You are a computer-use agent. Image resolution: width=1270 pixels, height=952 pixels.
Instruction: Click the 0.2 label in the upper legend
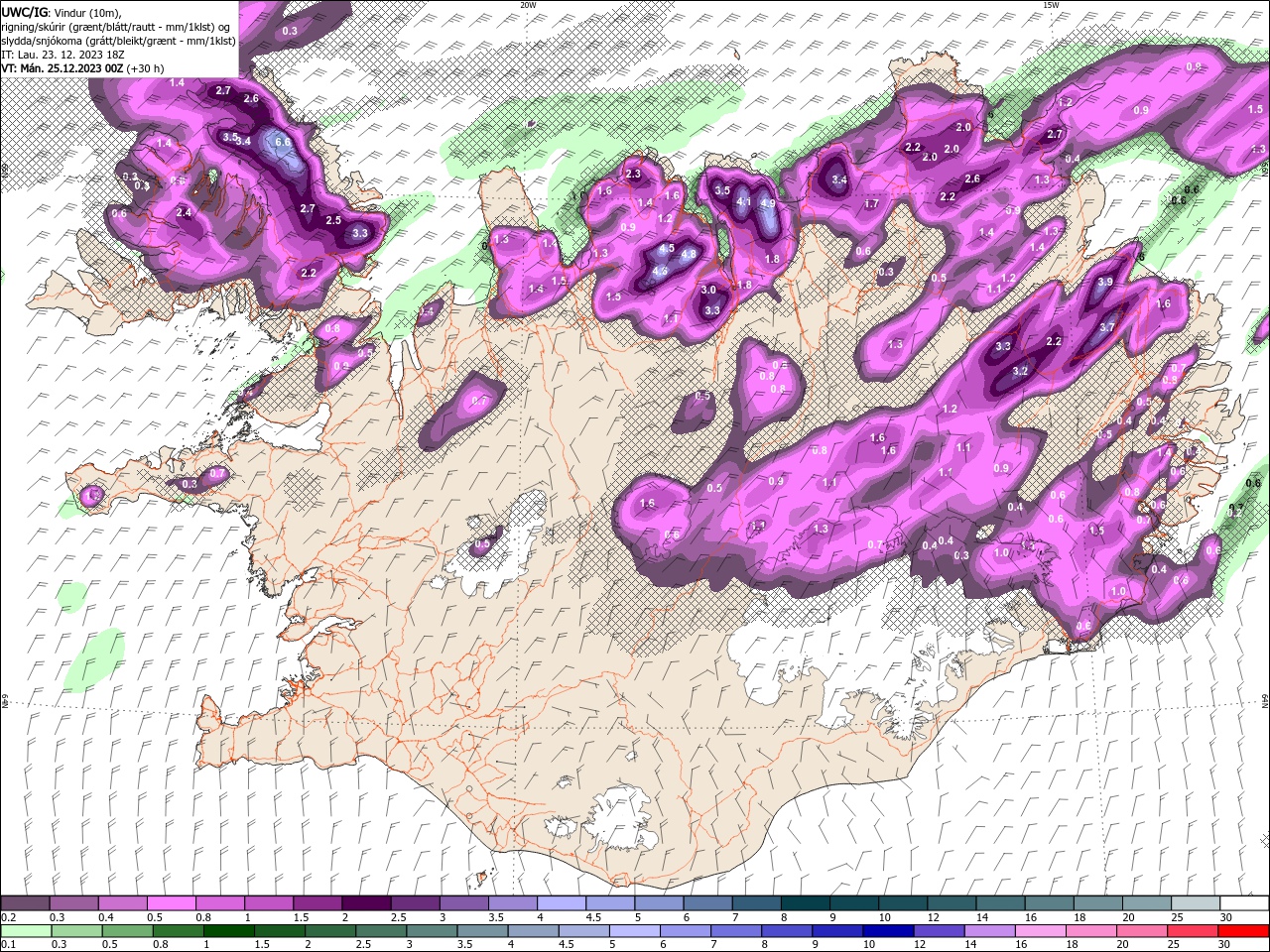pos(9,917)
